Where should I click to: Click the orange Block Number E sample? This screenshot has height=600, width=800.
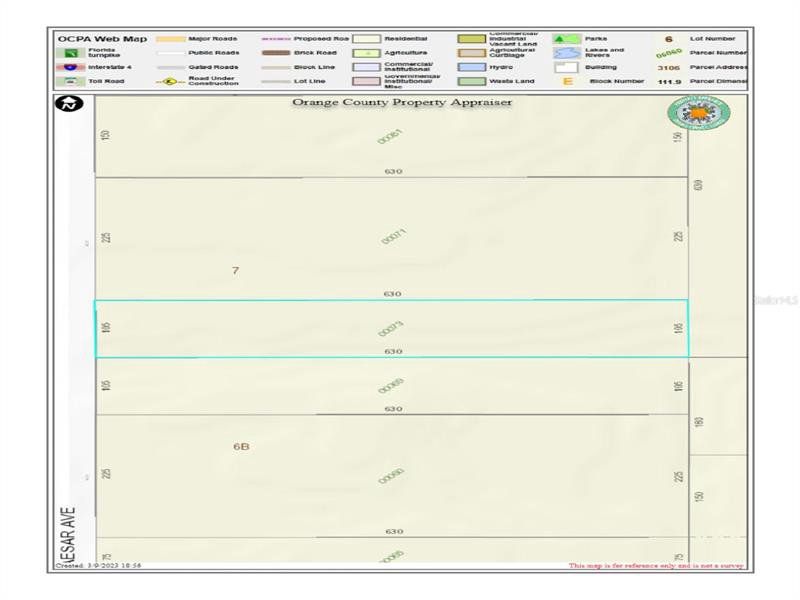[567, 81]
